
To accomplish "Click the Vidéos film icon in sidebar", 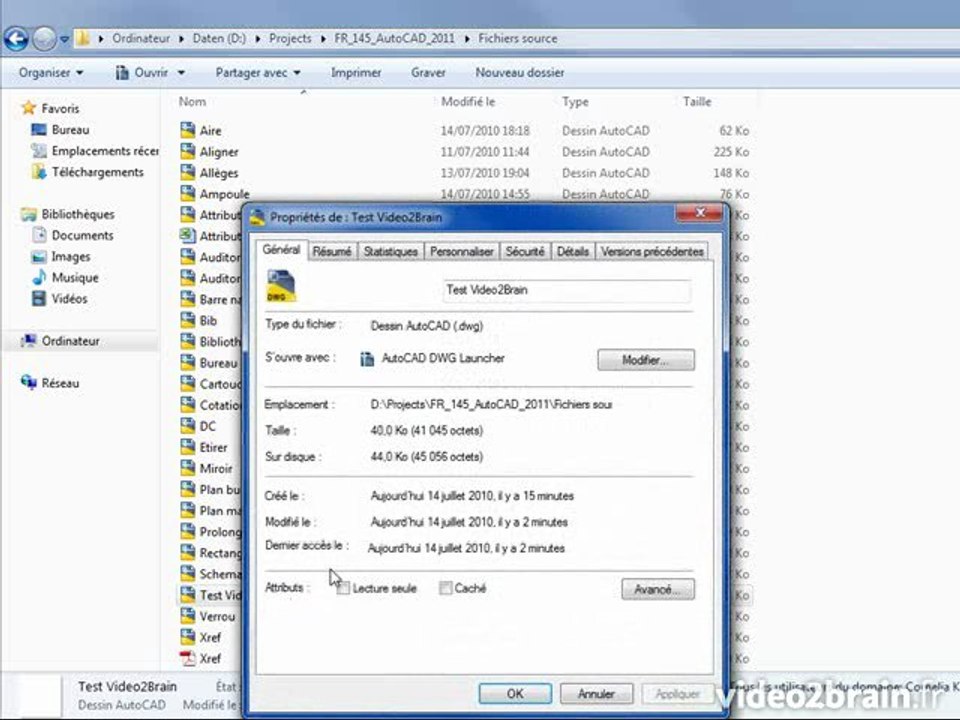I will pos(39,299).
